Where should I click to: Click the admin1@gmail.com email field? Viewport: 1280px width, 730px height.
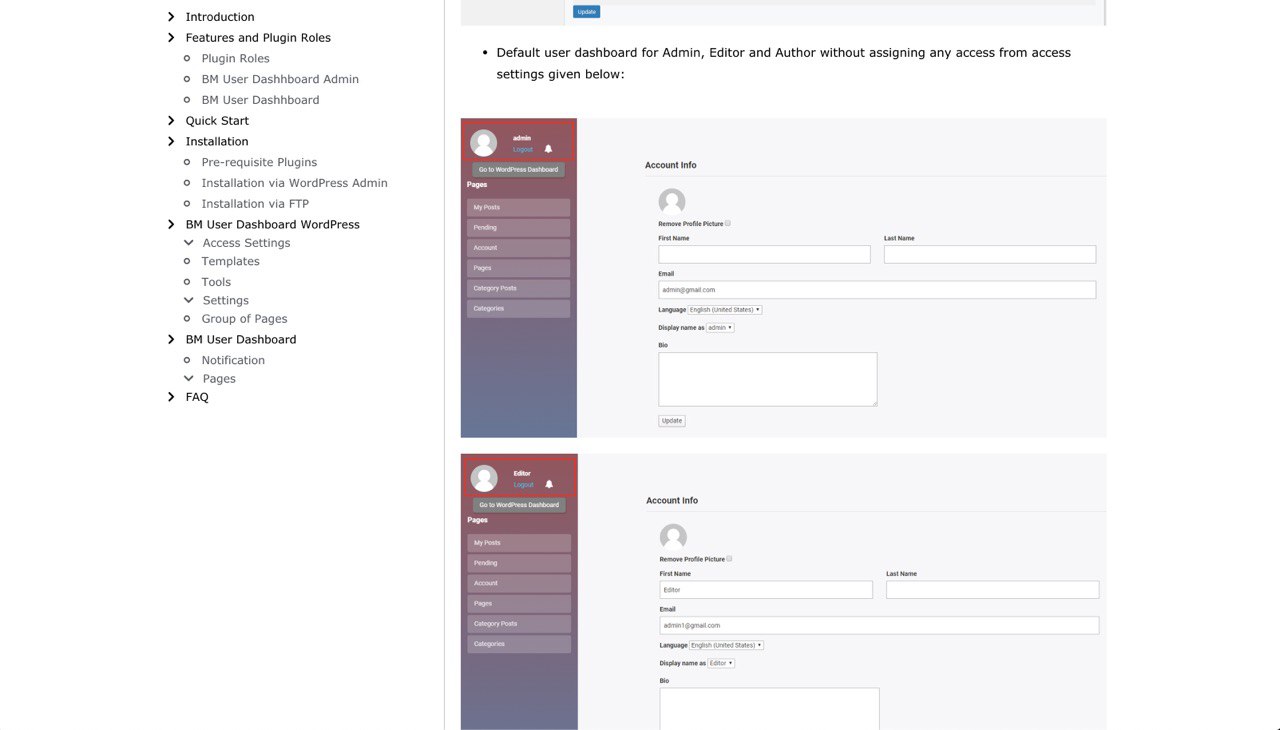pyautogui.click(x=879, y=625)
